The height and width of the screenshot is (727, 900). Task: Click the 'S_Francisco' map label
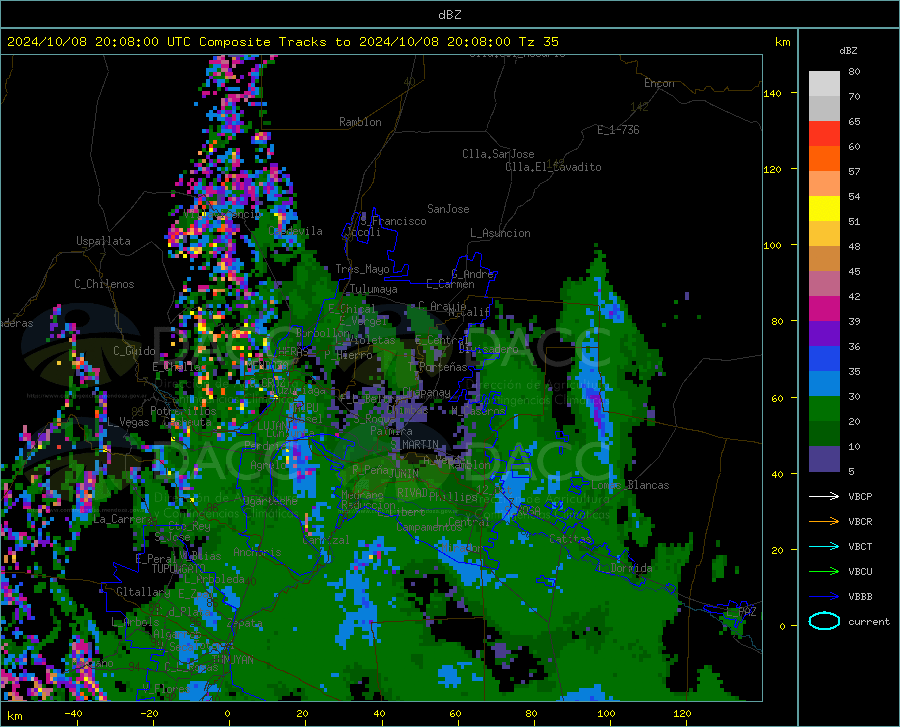pyautogui.click(x=394, y=221)
